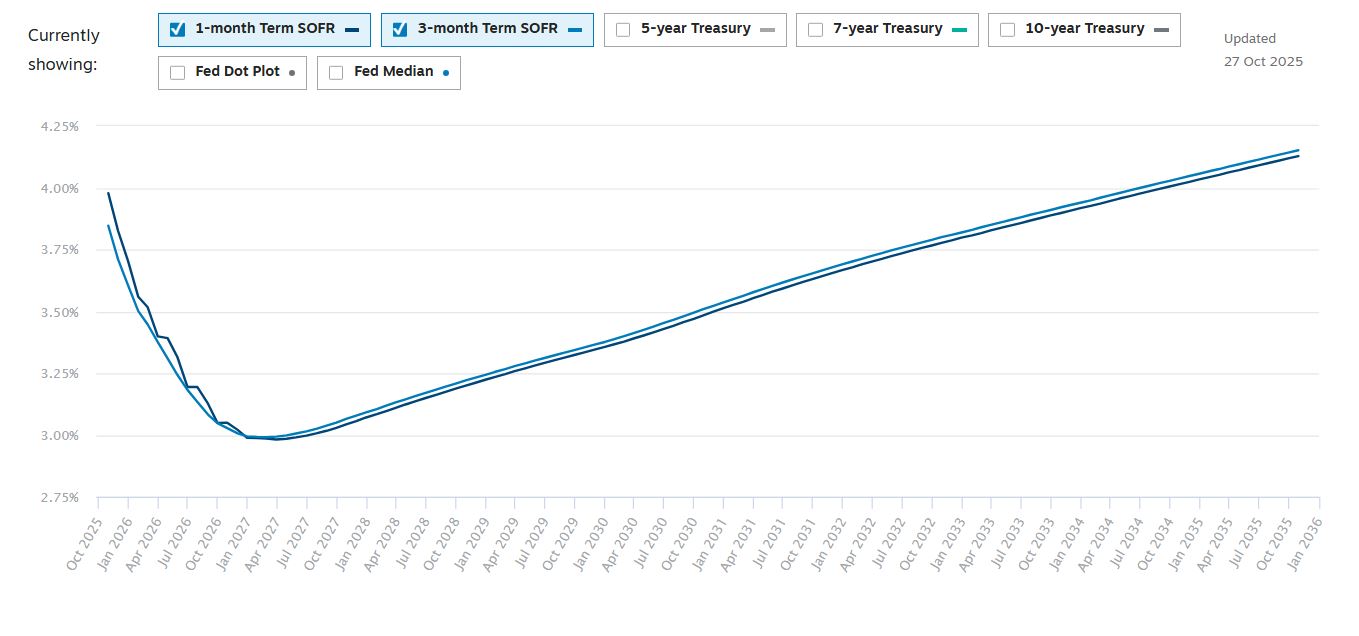Click the Fed Dot Plot label text
This screenshot has height=636, width=1359.
tap(237, 72)
